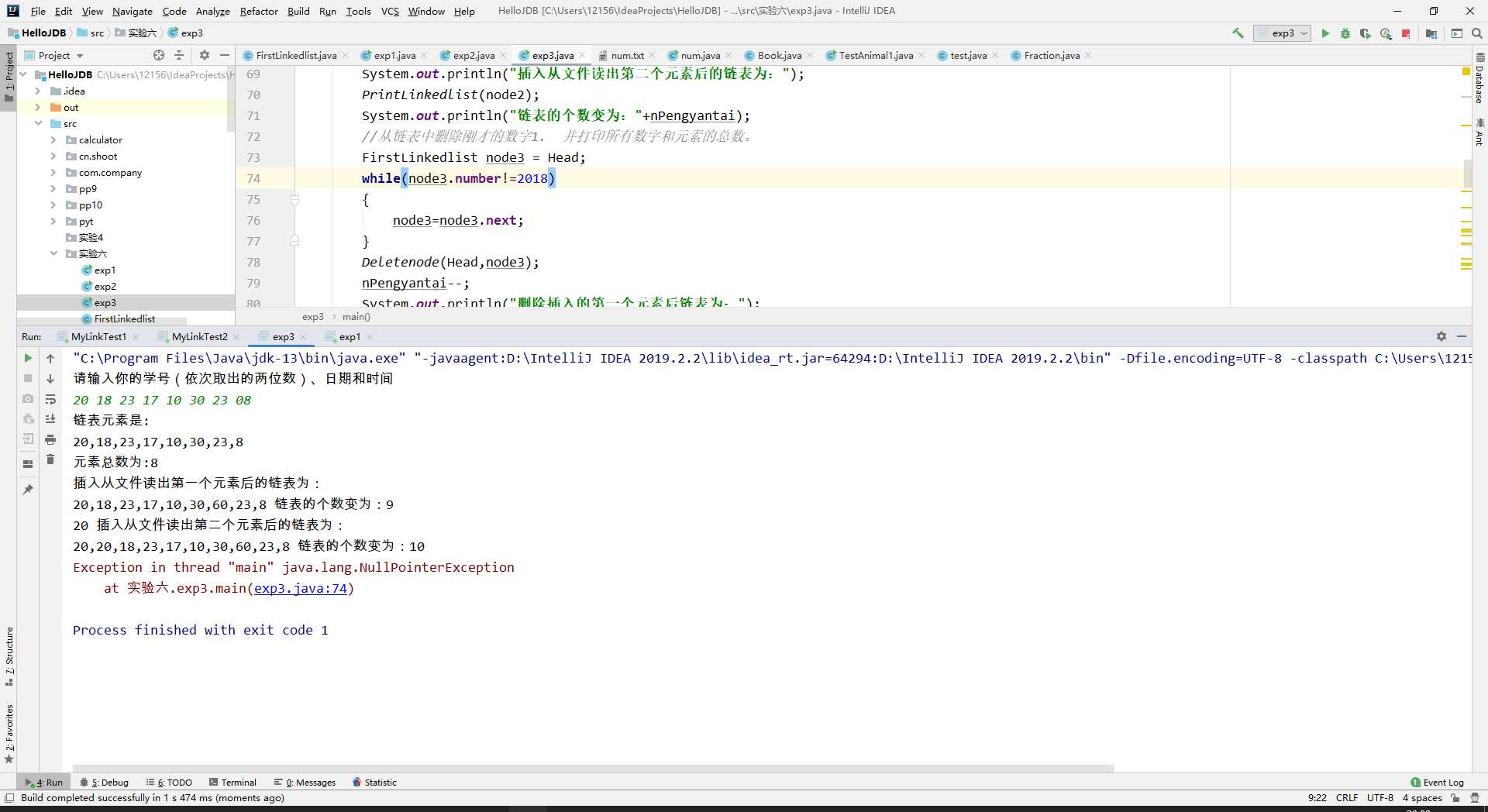Image resolution: width=1488 pixels, height=812 pixels.
Task: Select the MyLinkTest1 run tab
Action: (98, 336)
